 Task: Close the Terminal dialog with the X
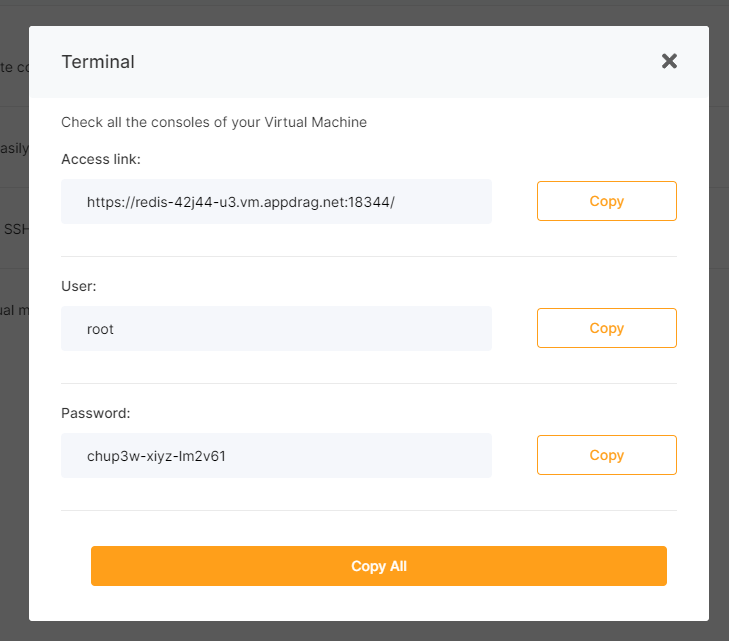(x=669, y=61)
